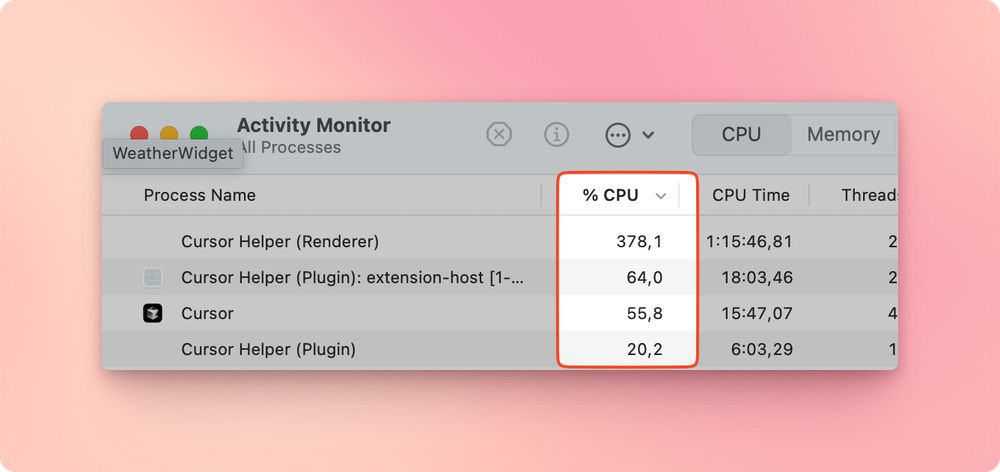Sort by the % CPU column header
1000x472 pixels.
(610, 195)
